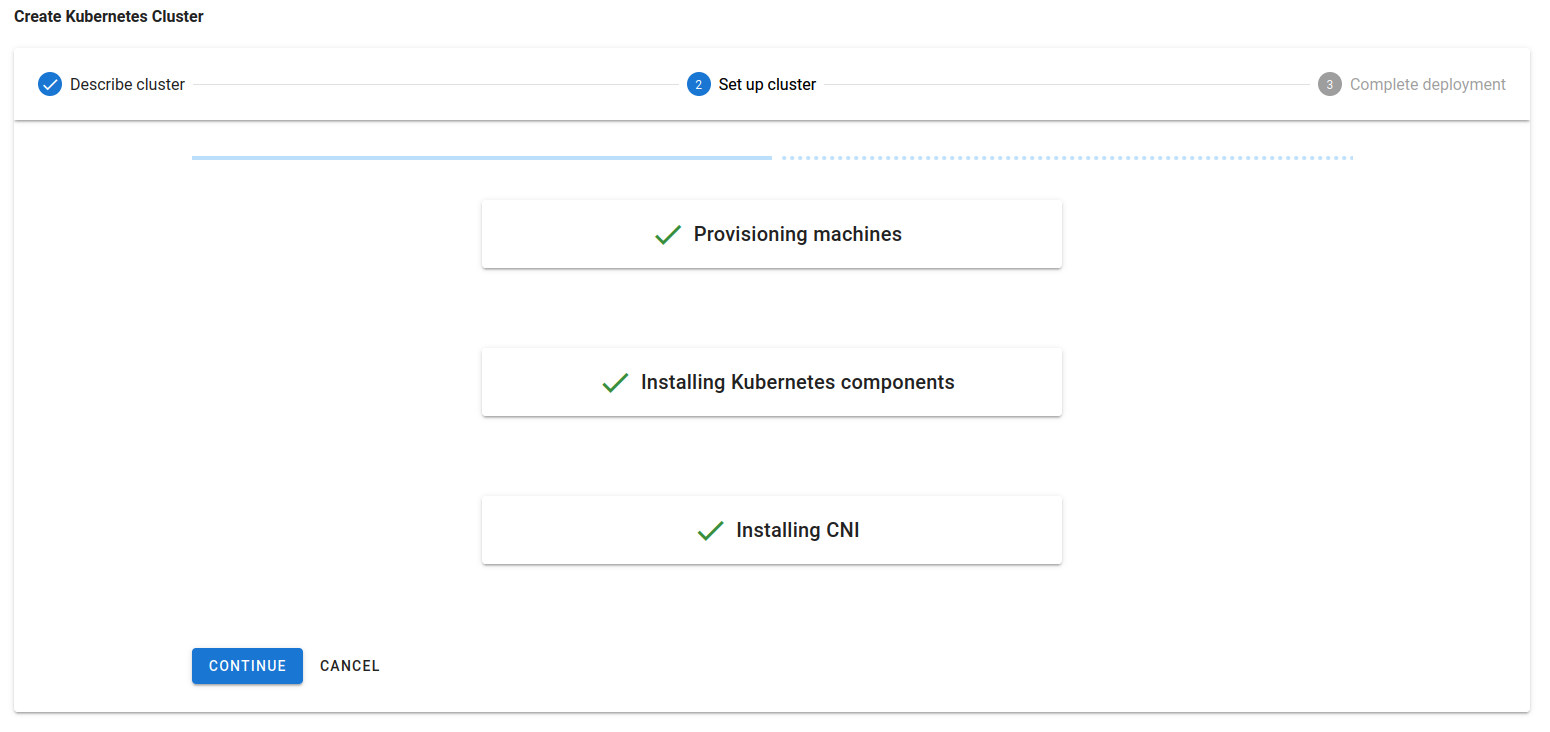Click the green checkmark beside Installing CNI
The width and height of the screenshot is (1550, 732).
(x=710, y=530)
